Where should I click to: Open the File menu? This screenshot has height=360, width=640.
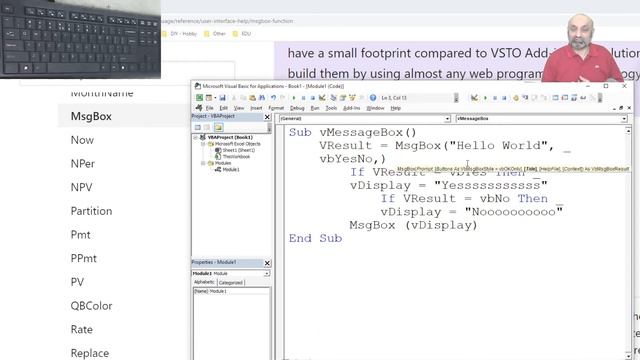(209, 108)
